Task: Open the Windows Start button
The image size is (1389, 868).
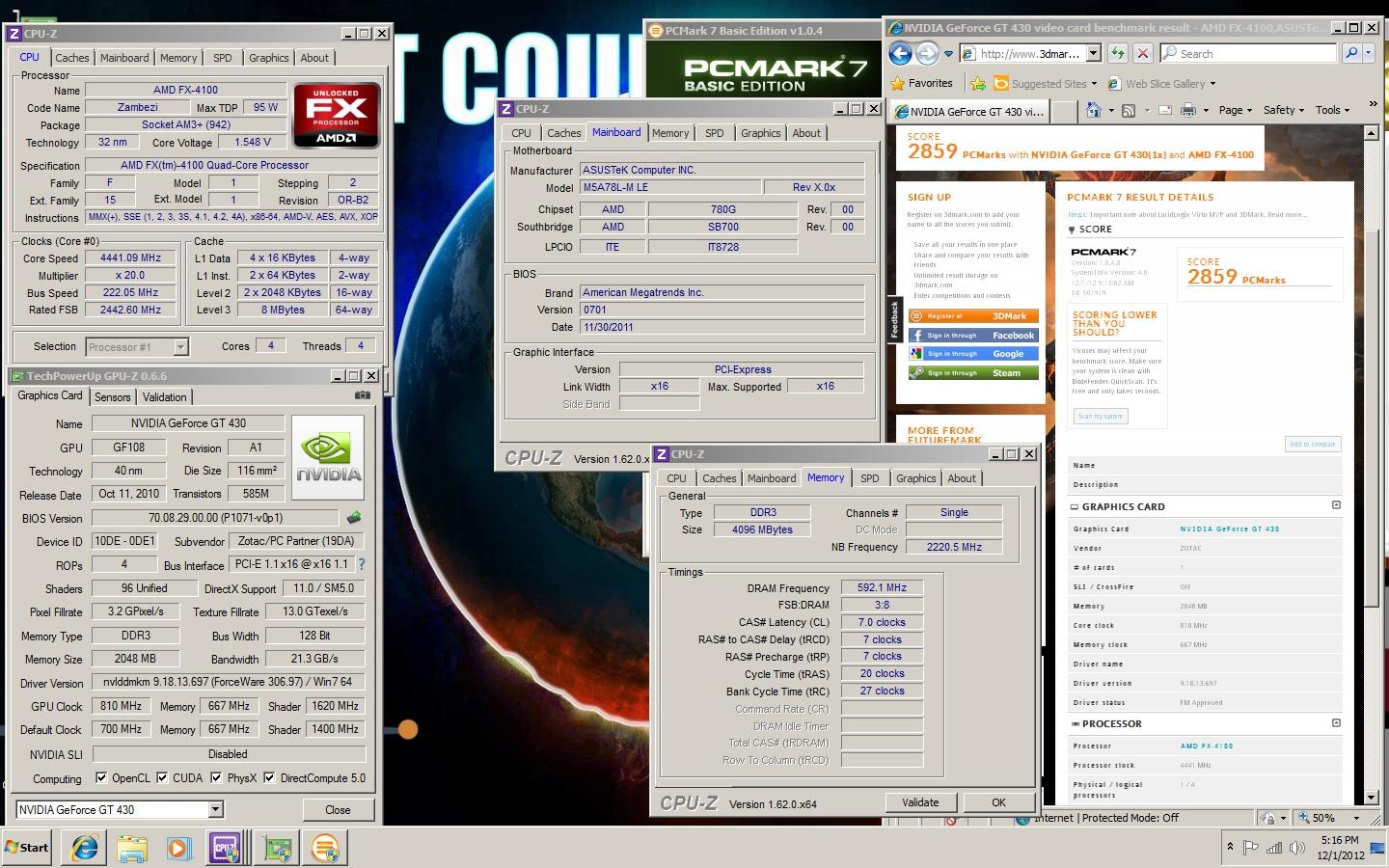Action: click(x=26, y=848)
